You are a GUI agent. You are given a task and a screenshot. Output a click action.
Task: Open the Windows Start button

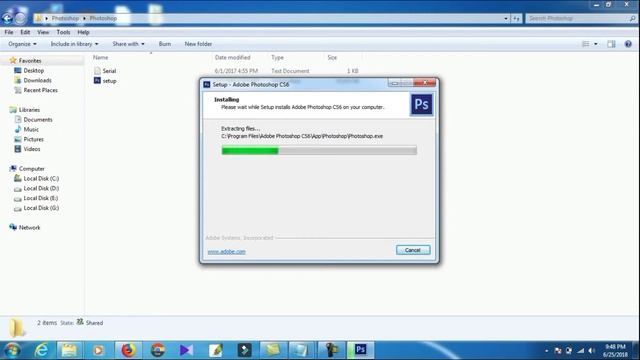click(12, 350)
